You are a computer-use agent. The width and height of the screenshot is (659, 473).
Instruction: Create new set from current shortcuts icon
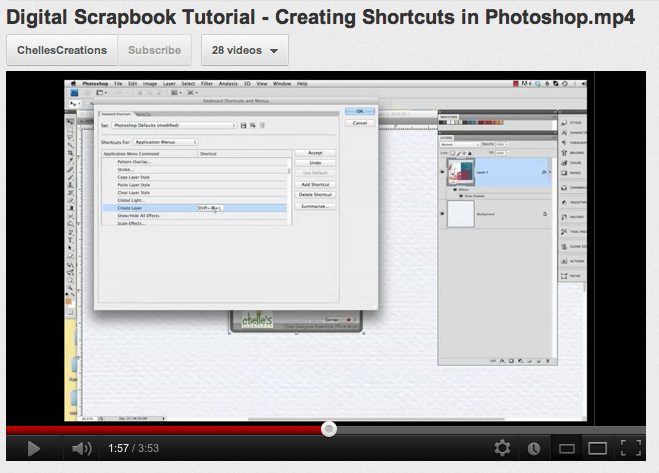pos(253,125)
